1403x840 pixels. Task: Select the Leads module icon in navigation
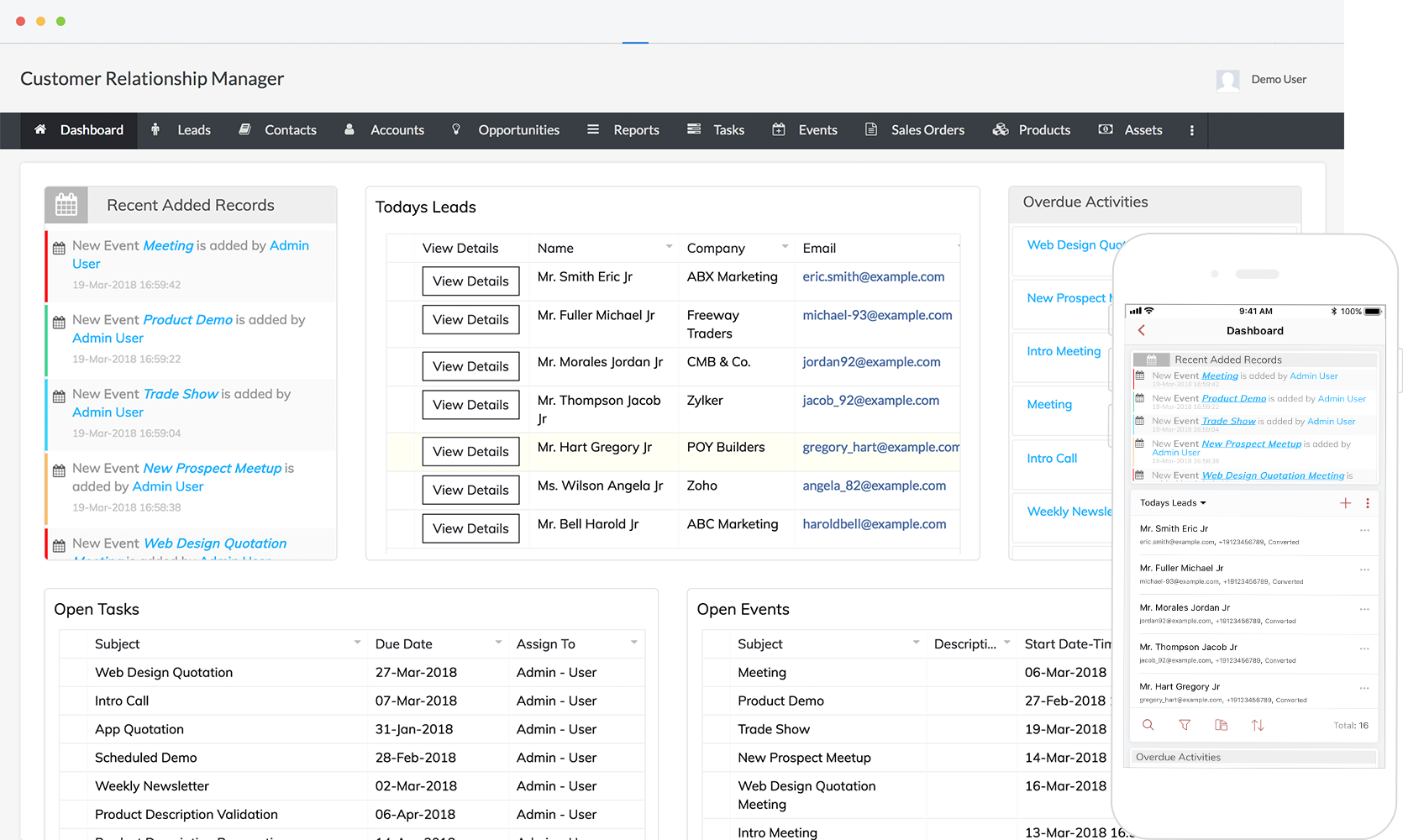pos(155,130)
